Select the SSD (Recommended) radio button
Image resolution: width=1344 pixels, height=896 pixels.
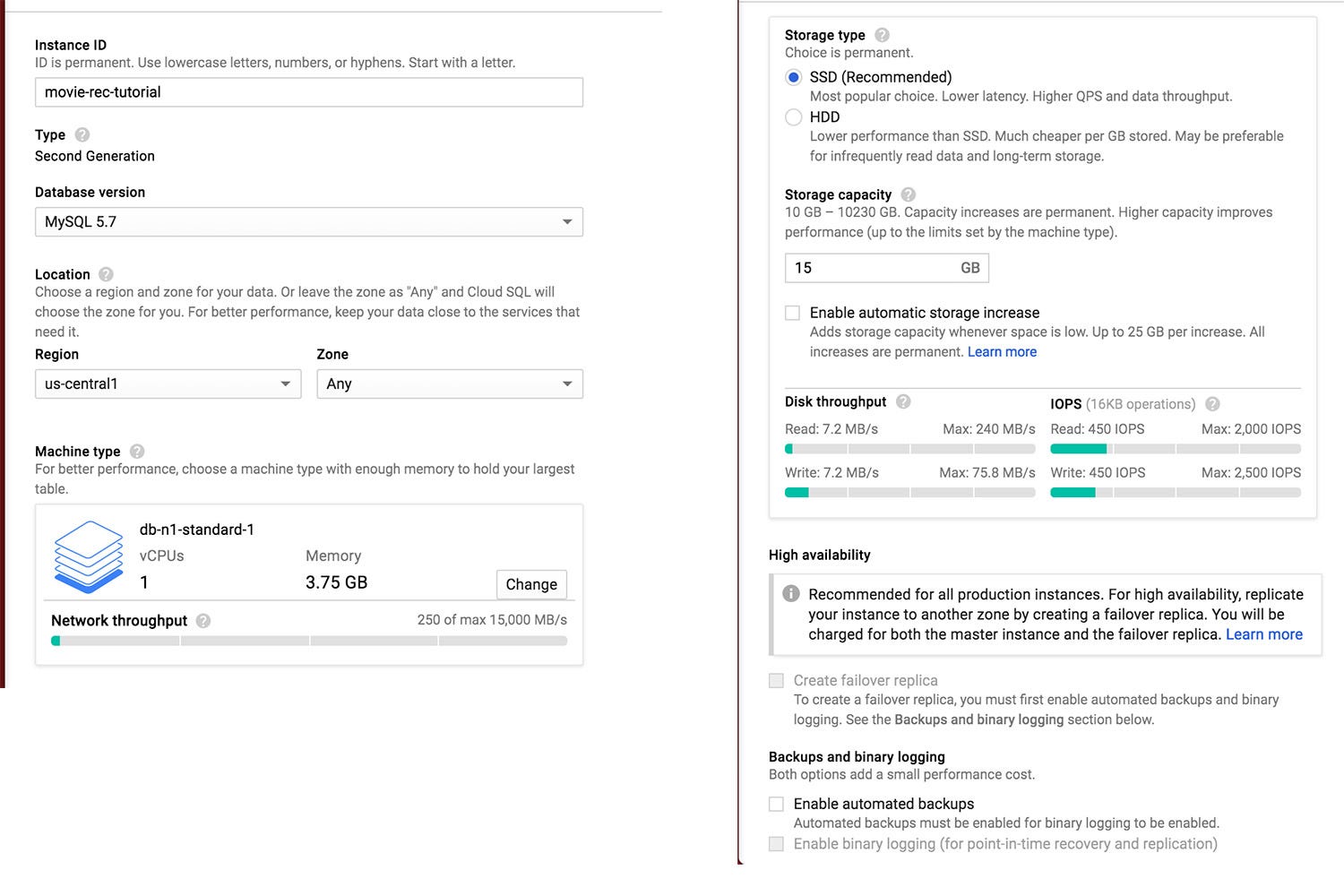pyautogui.click(x=793, y=78)
